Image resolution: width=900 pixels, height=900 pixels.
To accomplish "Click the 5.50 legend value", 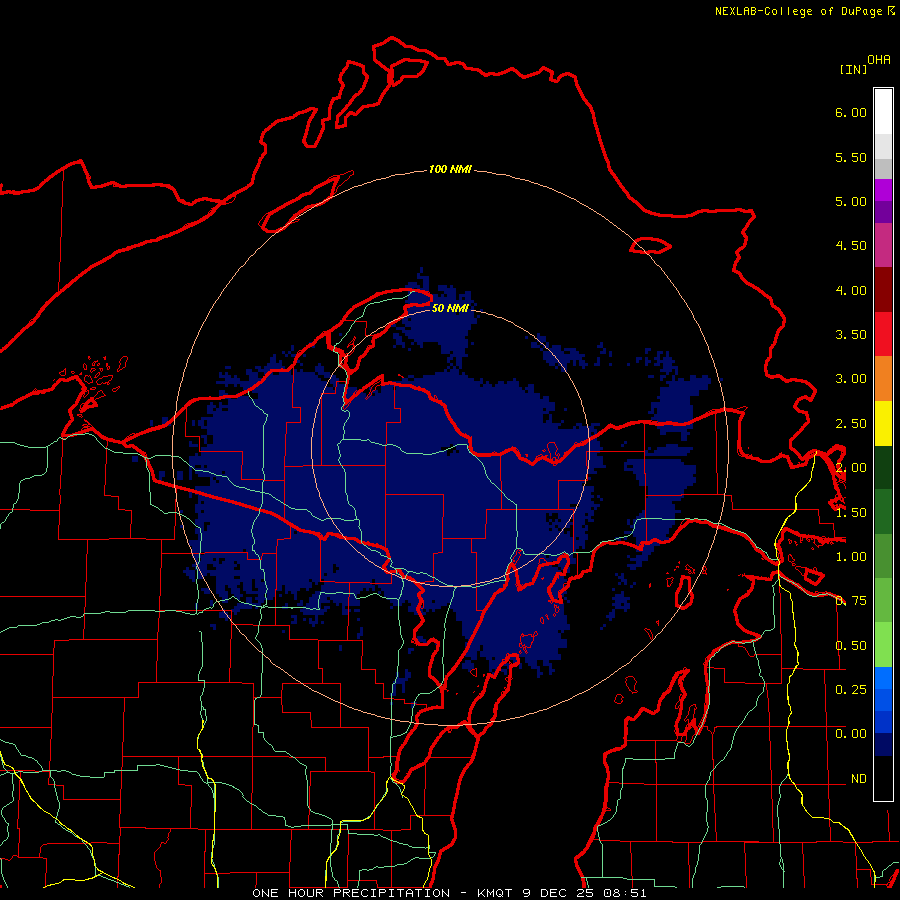I will pos(851,157).
